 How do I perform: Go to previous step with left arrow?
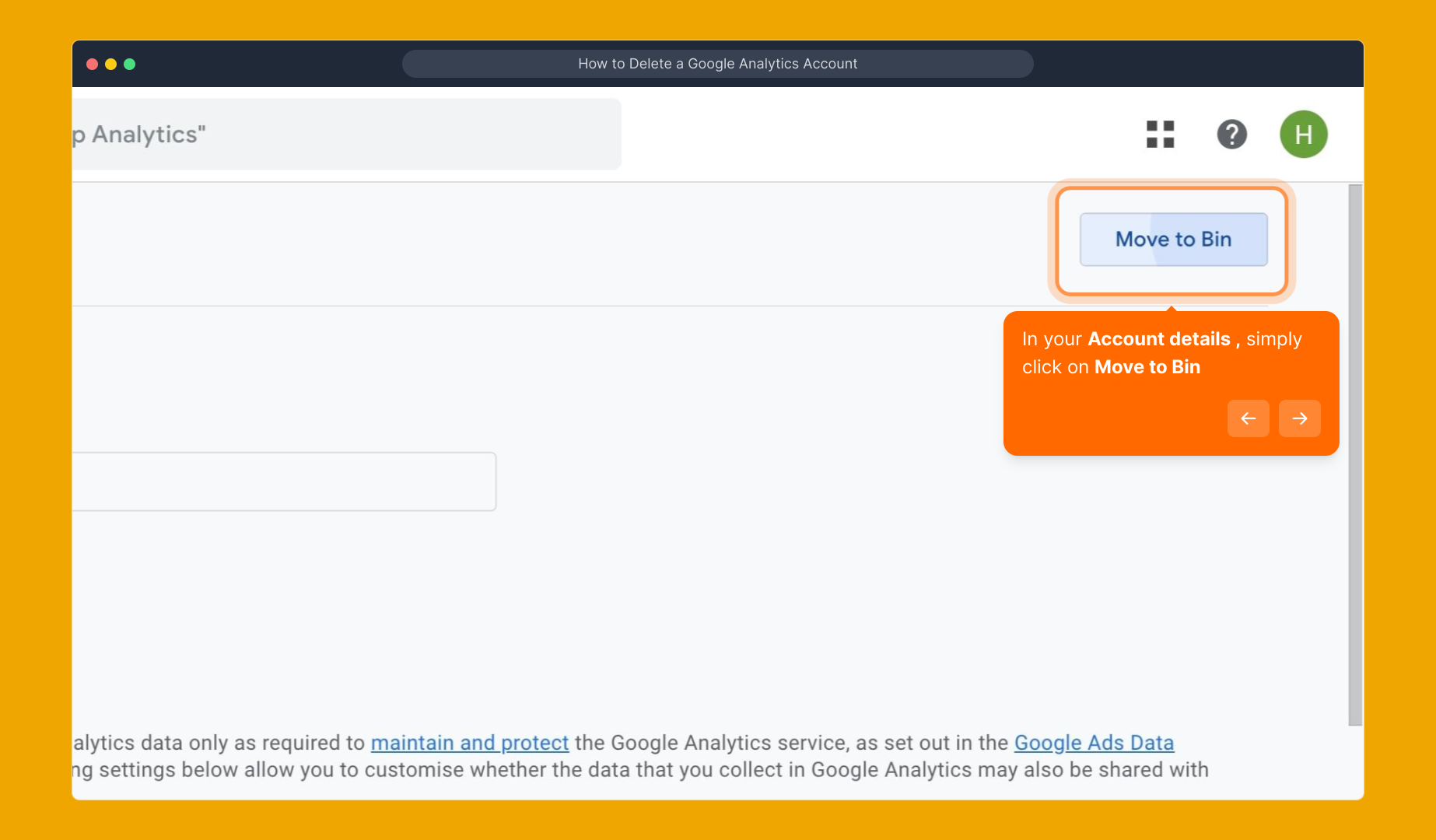(x=1248, y=418)
